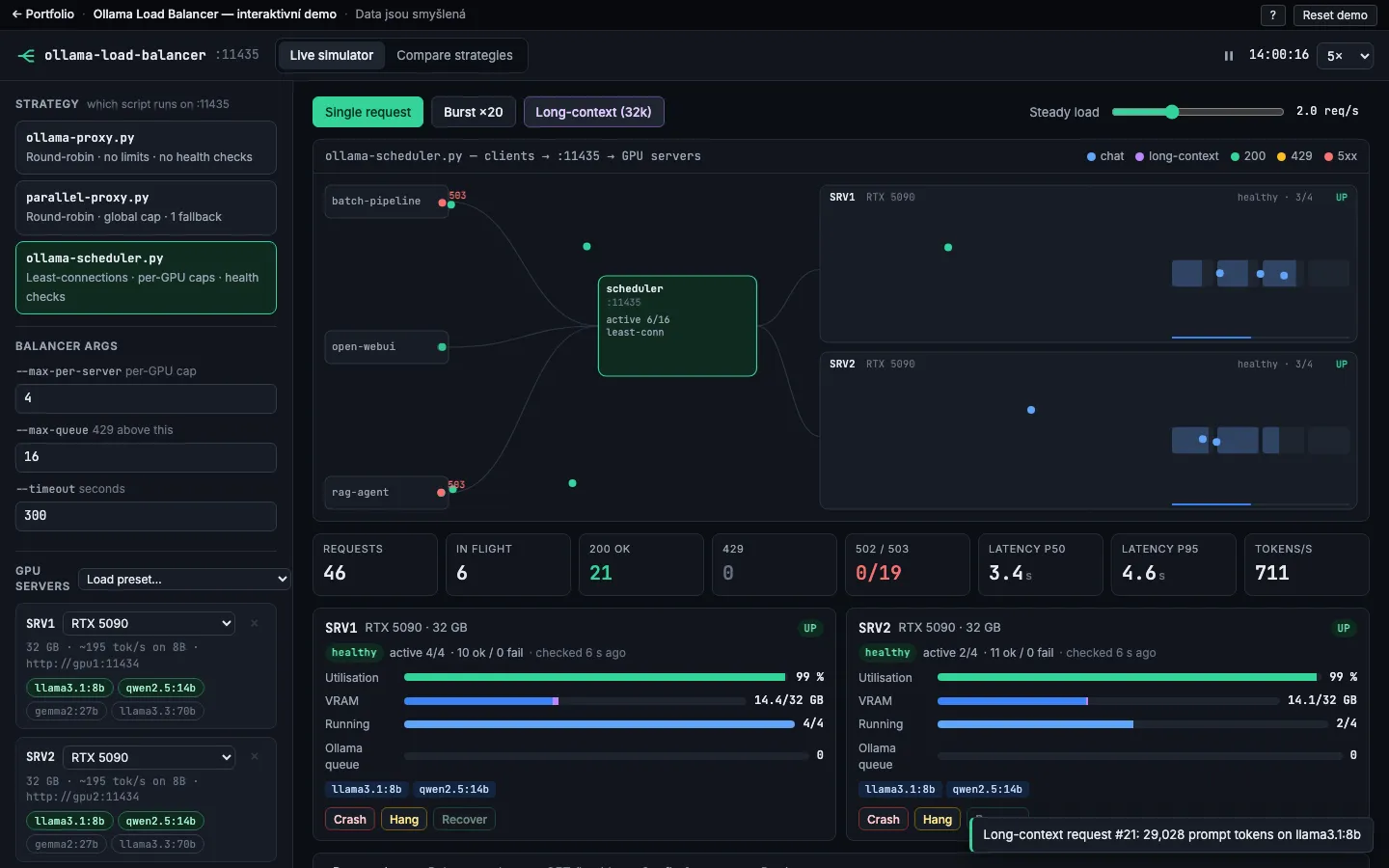The image size is (1389, 868).
Task: Focus the --max-queue input field
Action: (x=146, y=457)
